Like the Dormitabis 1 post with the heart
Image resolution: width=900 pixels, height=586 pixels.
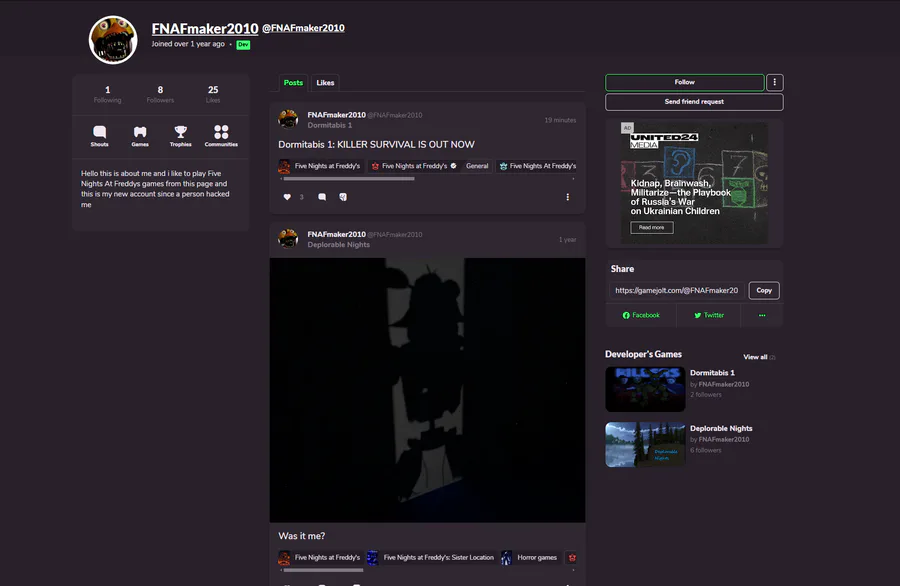point(287,197)
